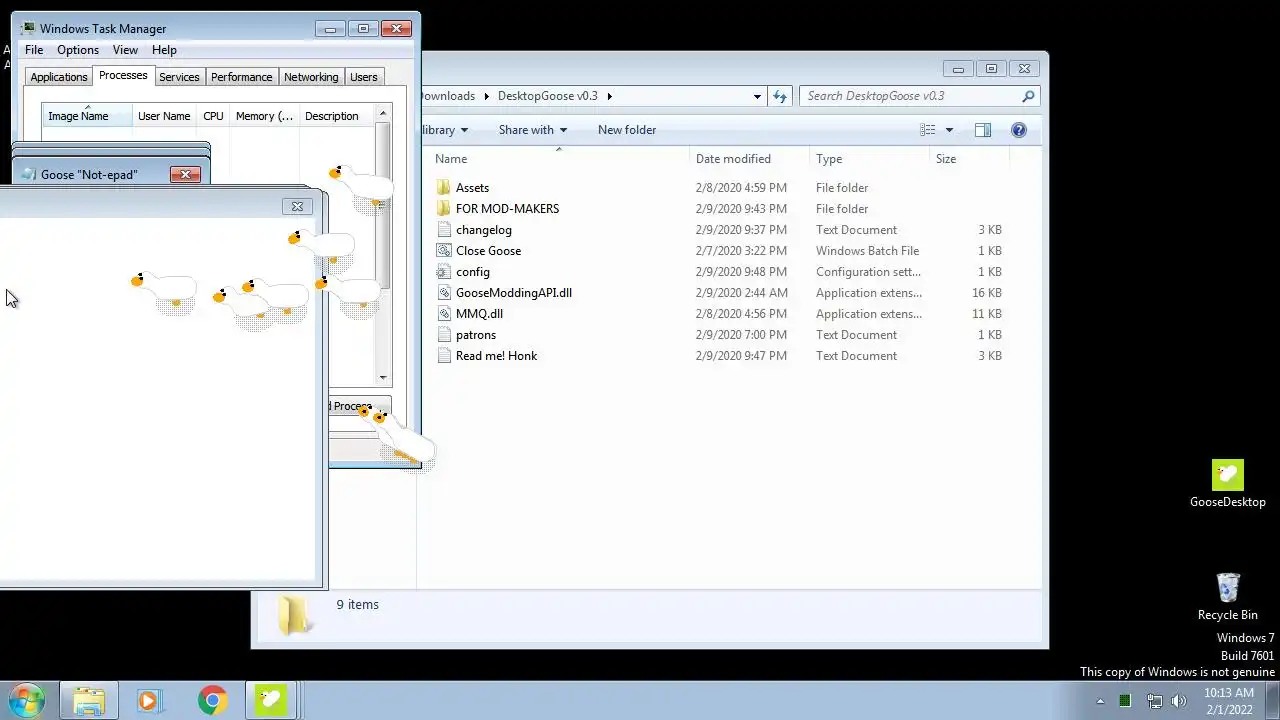Click the search magnifier icon in Explorer

(x=1028, y=96)
